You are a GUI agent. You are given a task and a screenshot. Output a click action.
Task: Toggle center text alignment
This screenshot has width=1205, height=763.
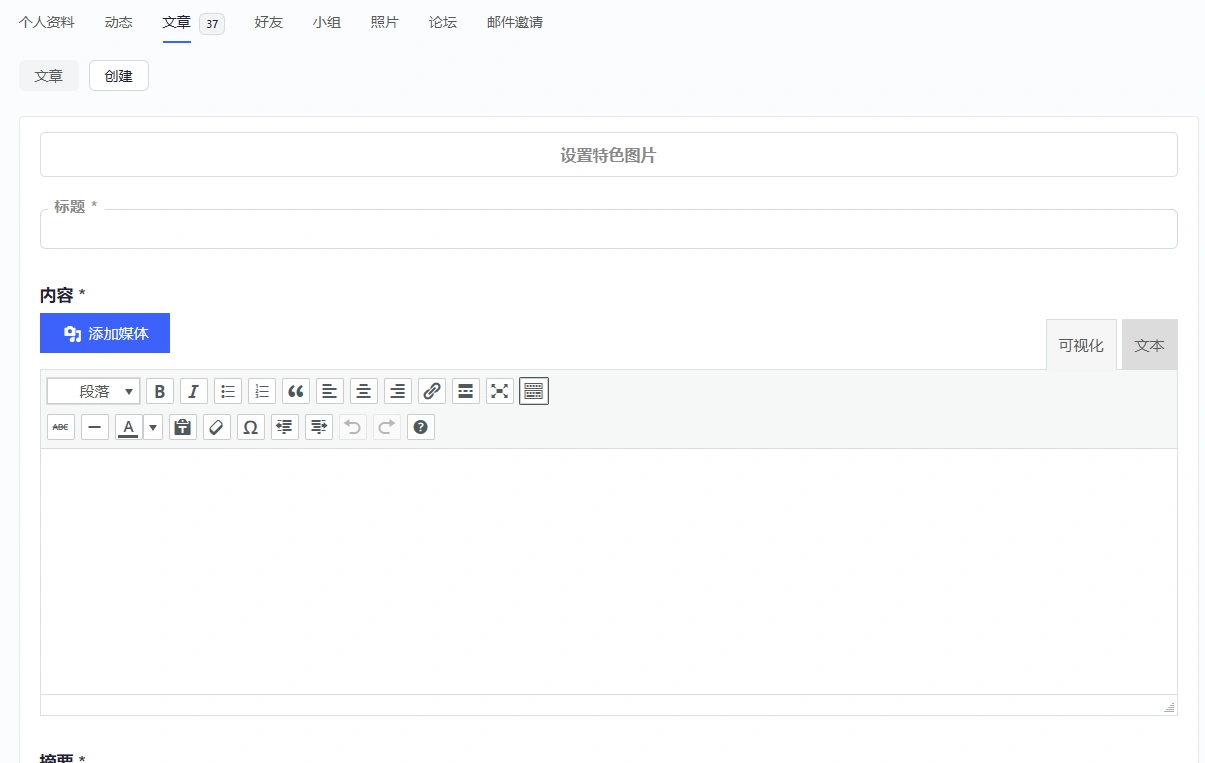363,391
